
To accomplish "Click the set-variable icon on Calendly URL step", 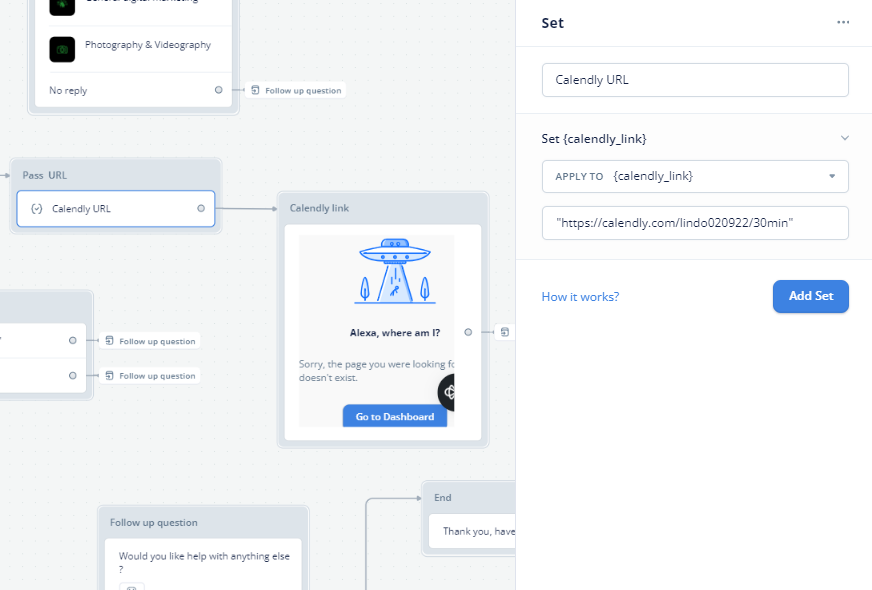I will pos(37,209).
